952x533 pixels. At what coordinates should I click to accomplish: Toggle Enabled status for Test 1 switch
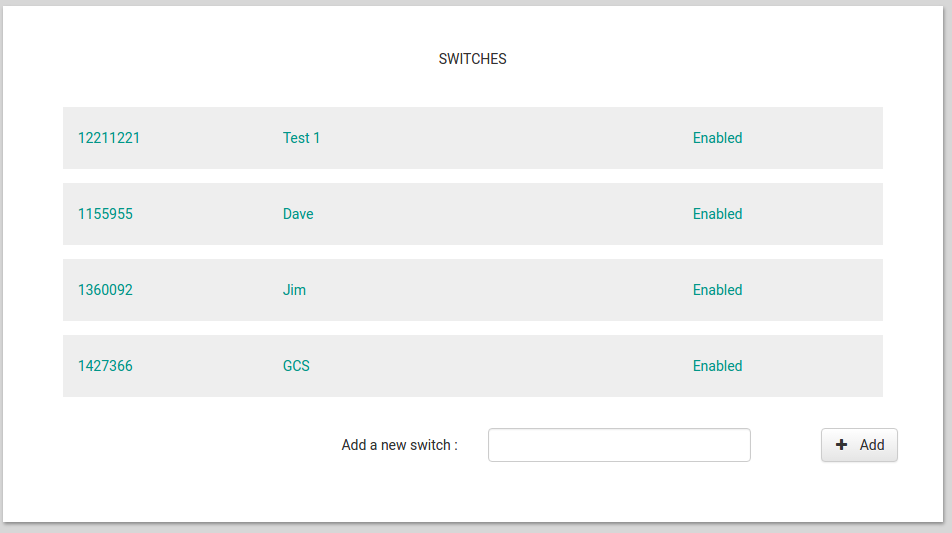[x=717, y=138]
